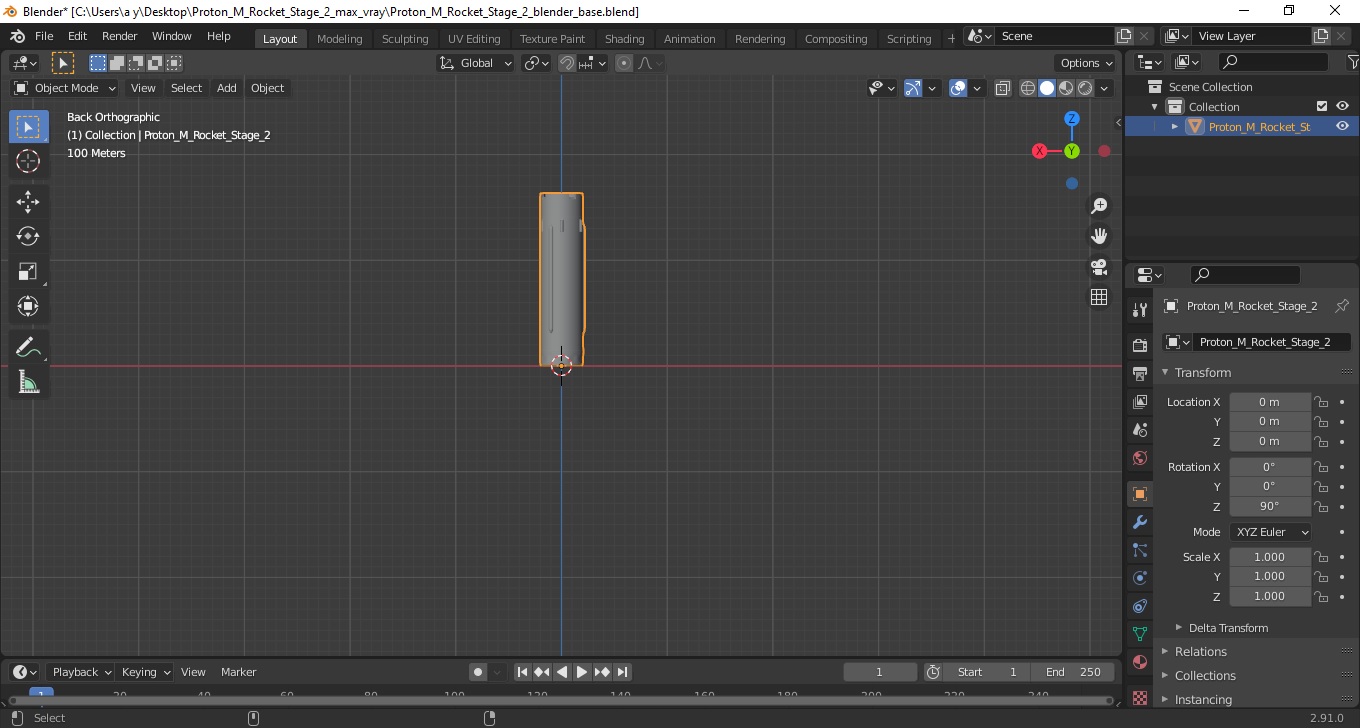Hide the Collection with its eye icon
Screen dimensions: 1360x728
tap(1342, 106)
